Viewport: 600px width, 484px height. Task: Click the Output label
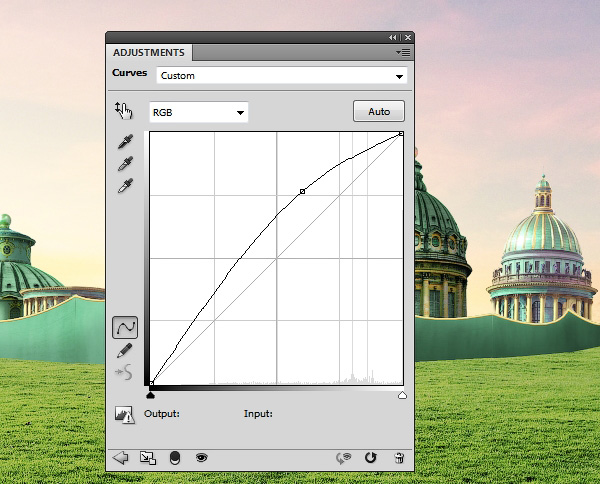pyautogui.click(x=162, y=414)
